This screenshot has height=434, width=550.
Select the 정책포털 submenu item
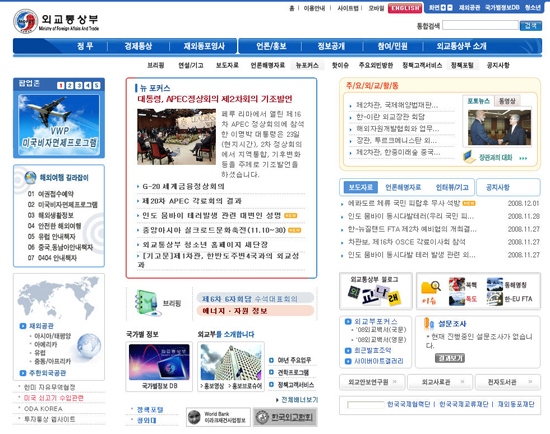tap(462, 65)
